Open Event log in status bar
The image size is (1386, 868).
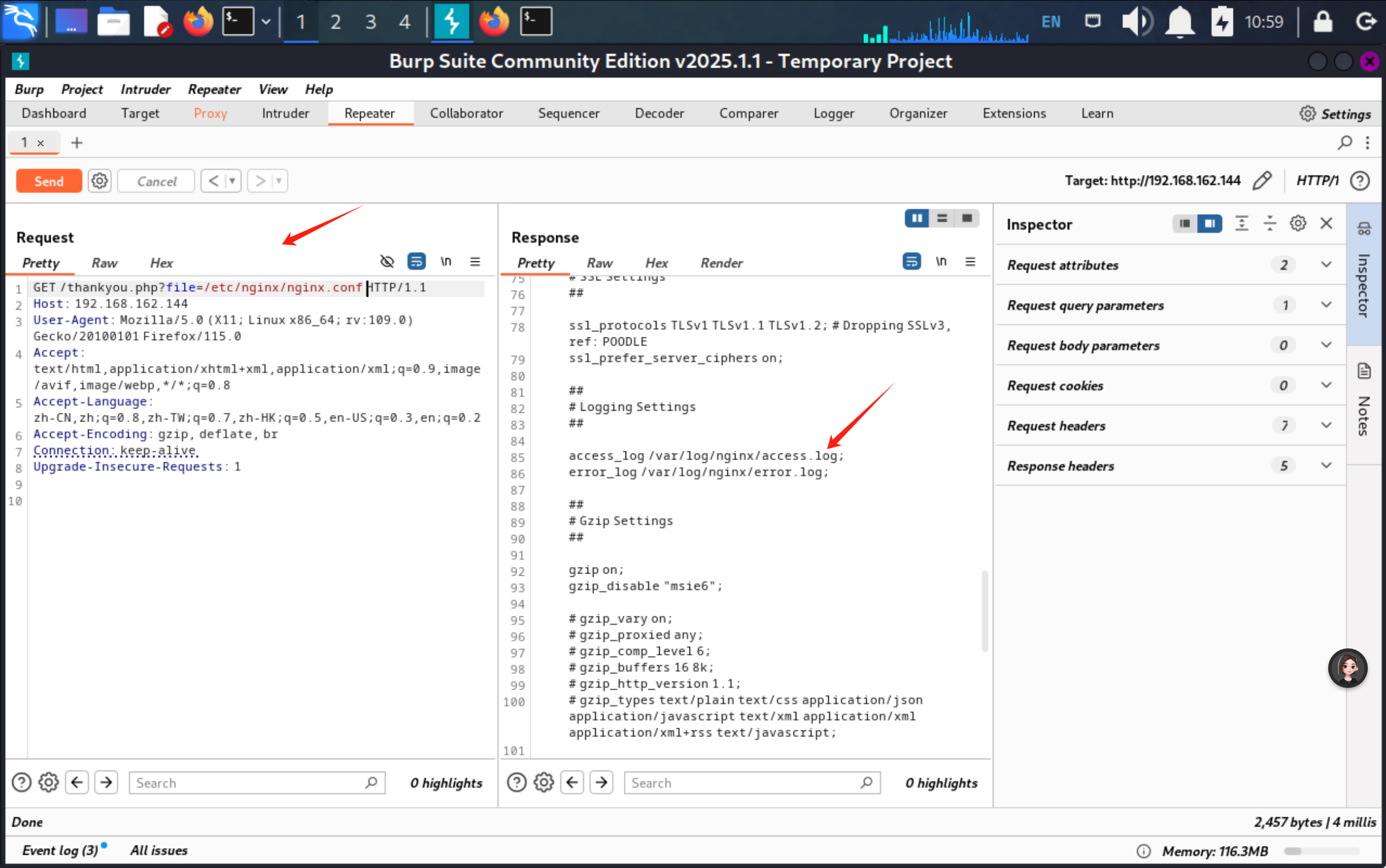[x=59, y=850]
